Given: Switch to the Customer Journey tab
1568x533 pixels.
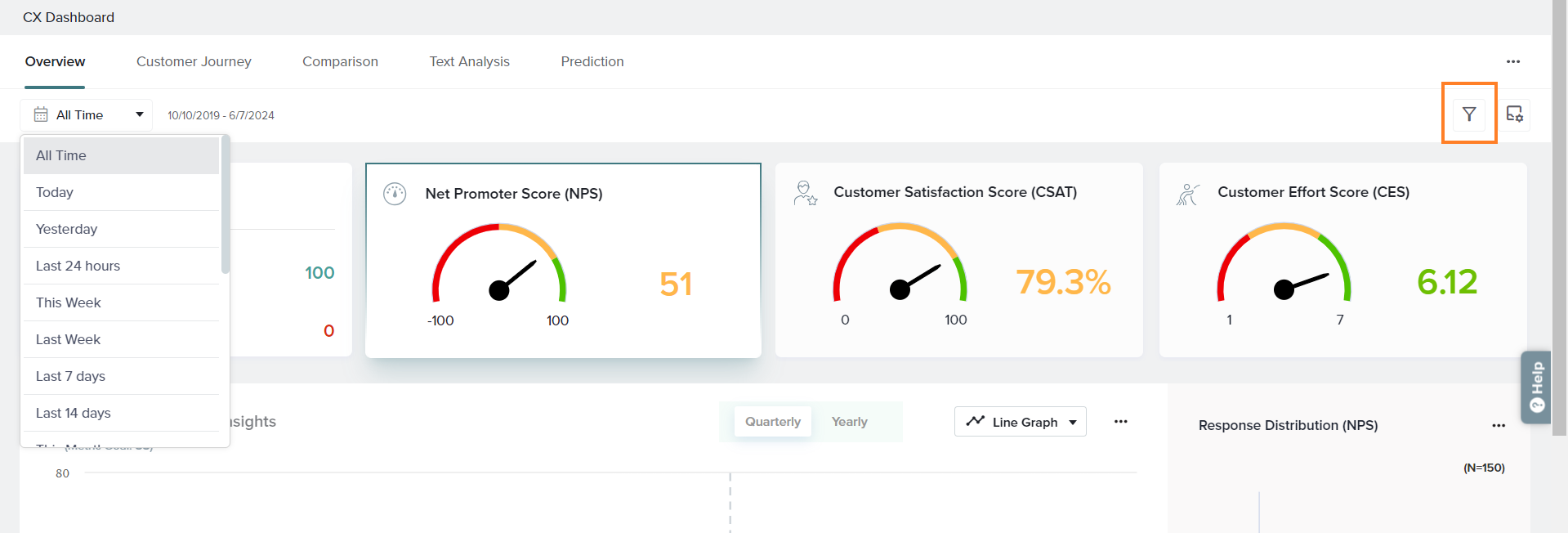Looking at the screenshot, I should (194, 62).
